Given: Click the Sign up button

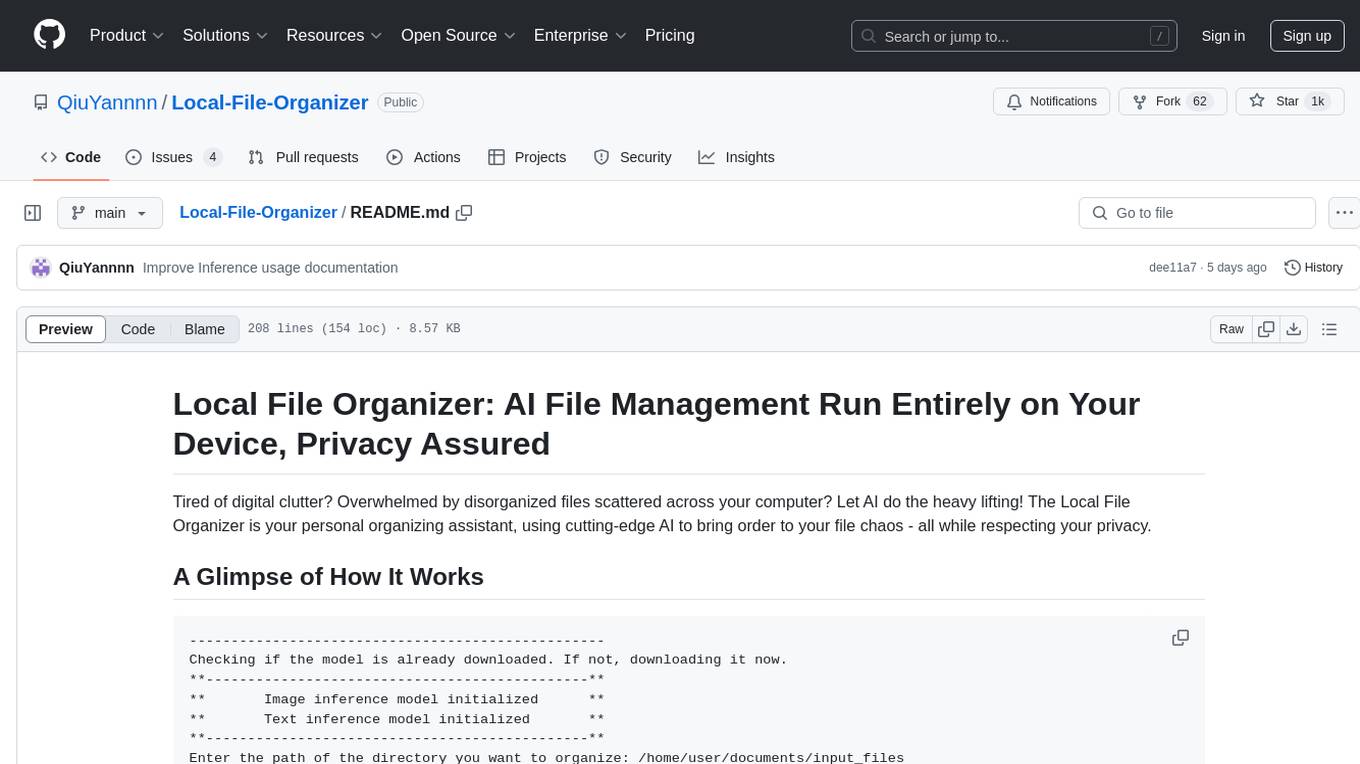Looking at the screenshot, I should 1307,36.
